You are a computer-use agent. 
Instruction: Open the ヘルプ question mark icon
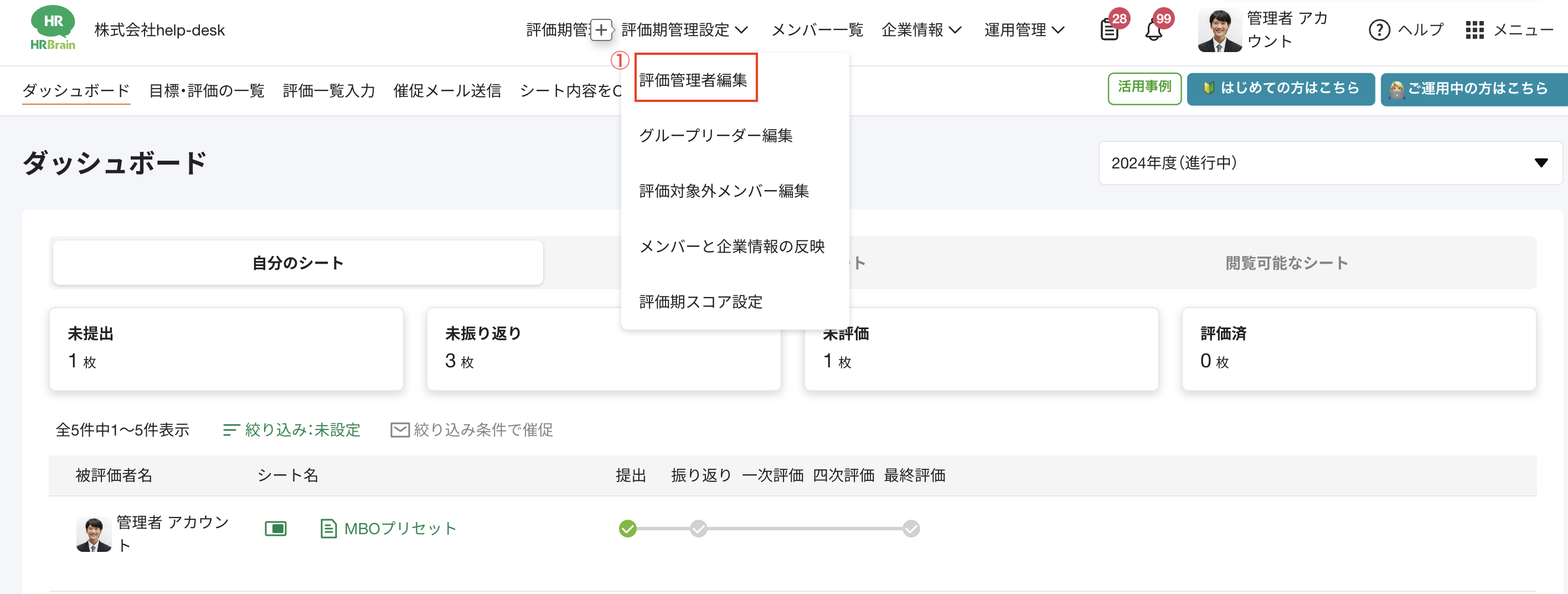pos(1380,30)
